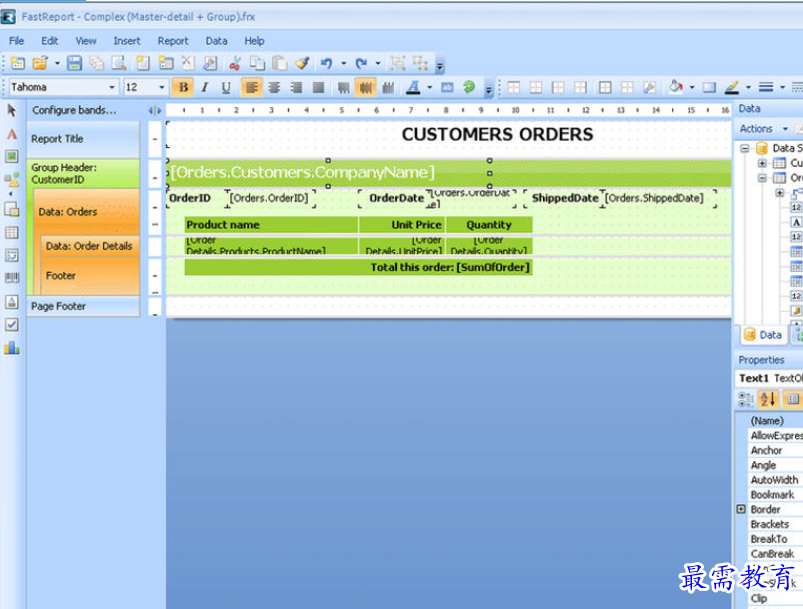Toggle Italic formatting
Screen dimensions: 803x609
205,87
